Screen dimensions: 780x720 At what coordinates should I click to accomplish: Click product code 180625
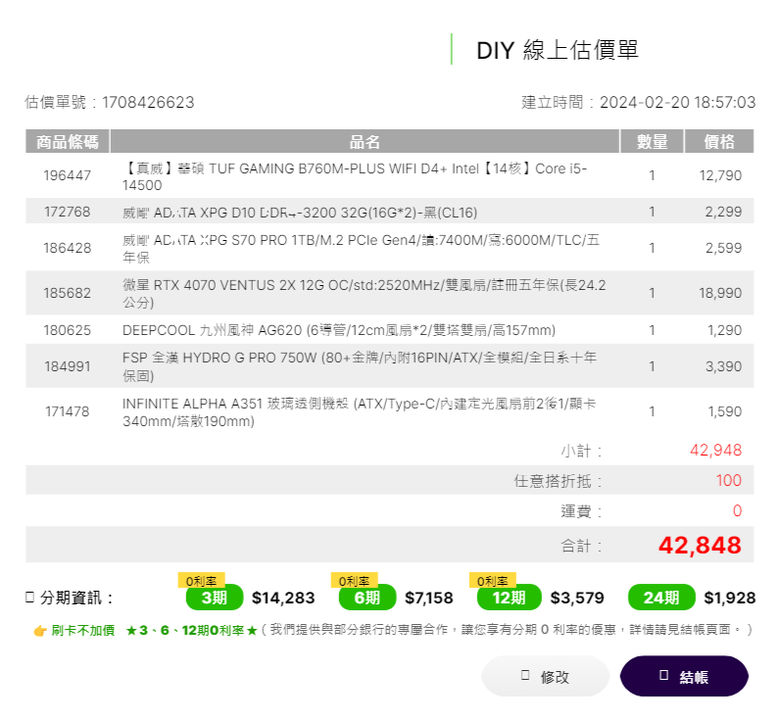tap(67, 330)
